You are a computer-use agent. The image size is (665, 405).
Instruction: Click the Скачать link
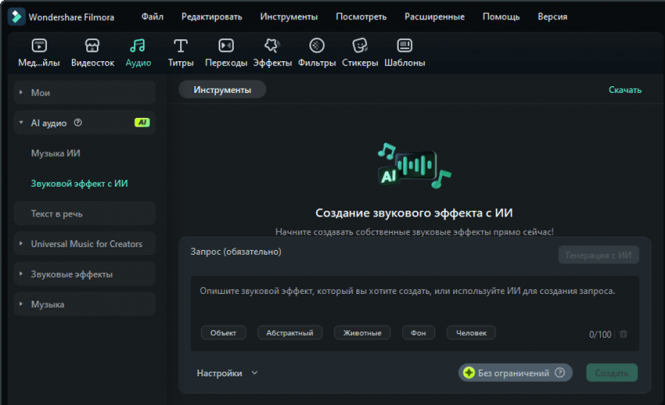point(624,90)
